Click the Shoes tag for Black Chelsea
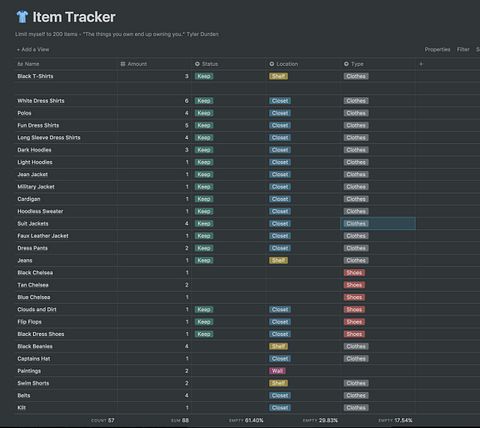The width and height of the screenshot is (480, 428). click(354, 273)
